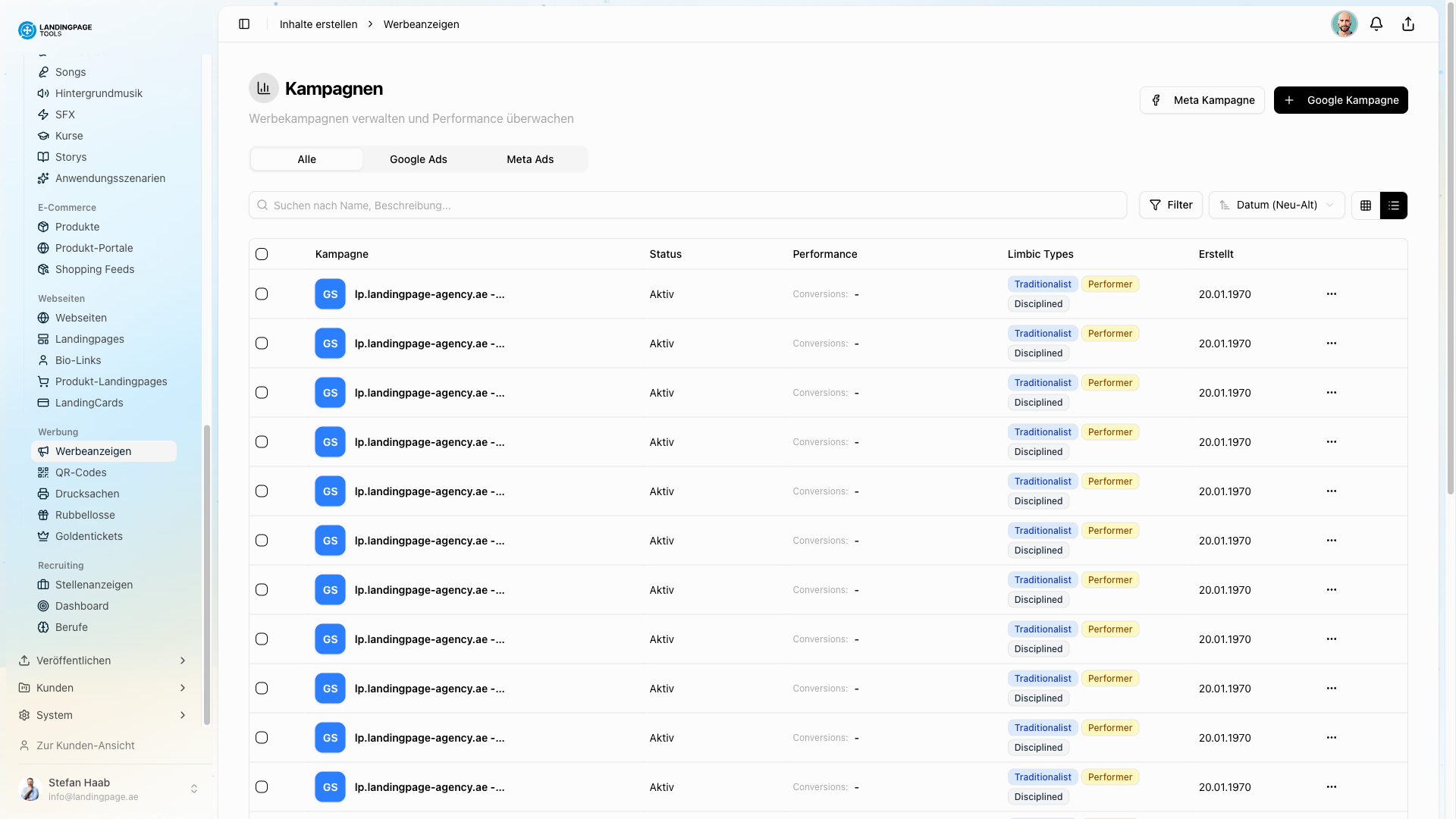The image size is (1456, 819).
Task: Check the first campaign row checkbox
Action: pyautogui.click(x=262, y=293)
